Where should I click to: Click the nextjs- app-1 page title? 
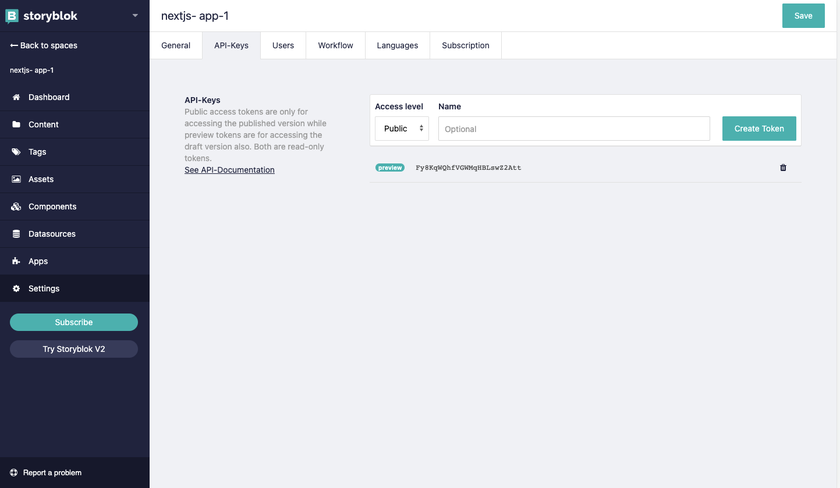click(195, 16)
